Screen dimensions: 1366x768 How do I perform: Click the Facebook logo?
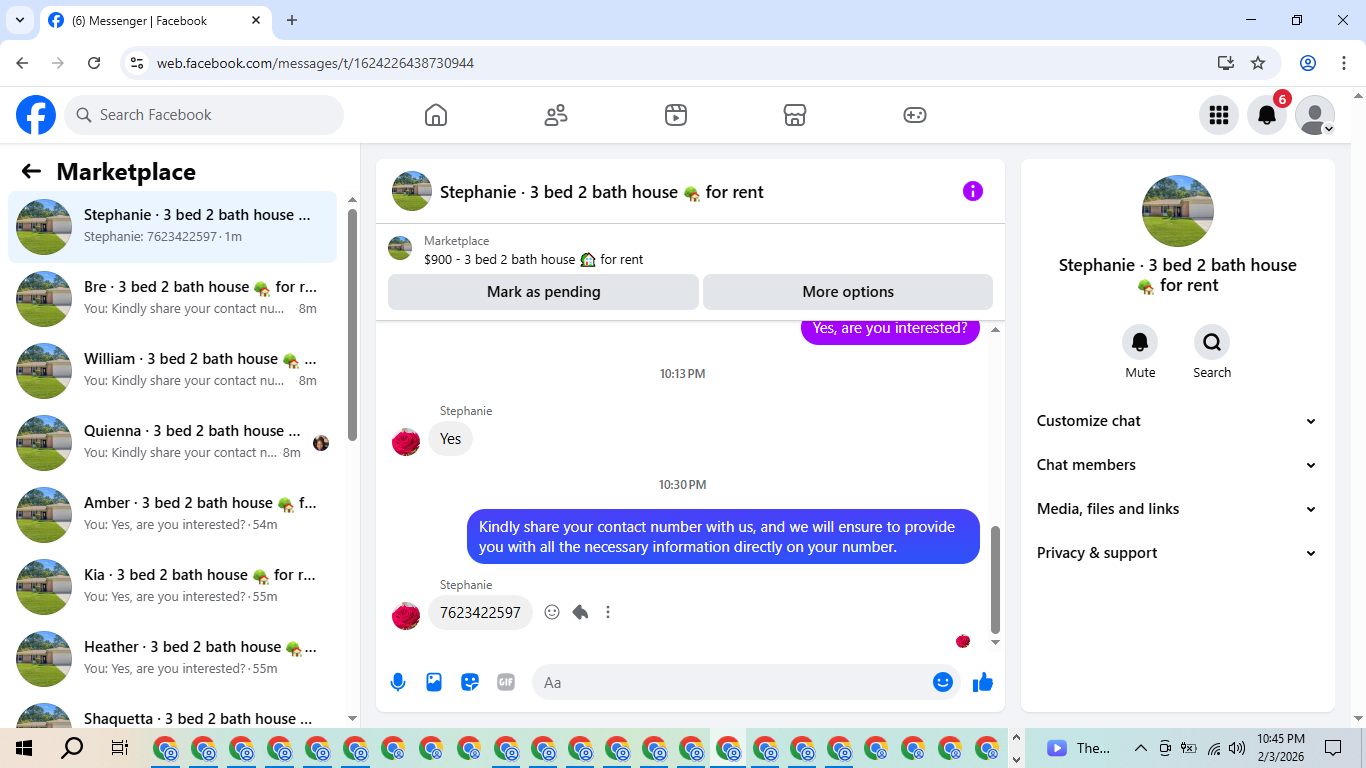pyautogui.click(x=36, y=115)
